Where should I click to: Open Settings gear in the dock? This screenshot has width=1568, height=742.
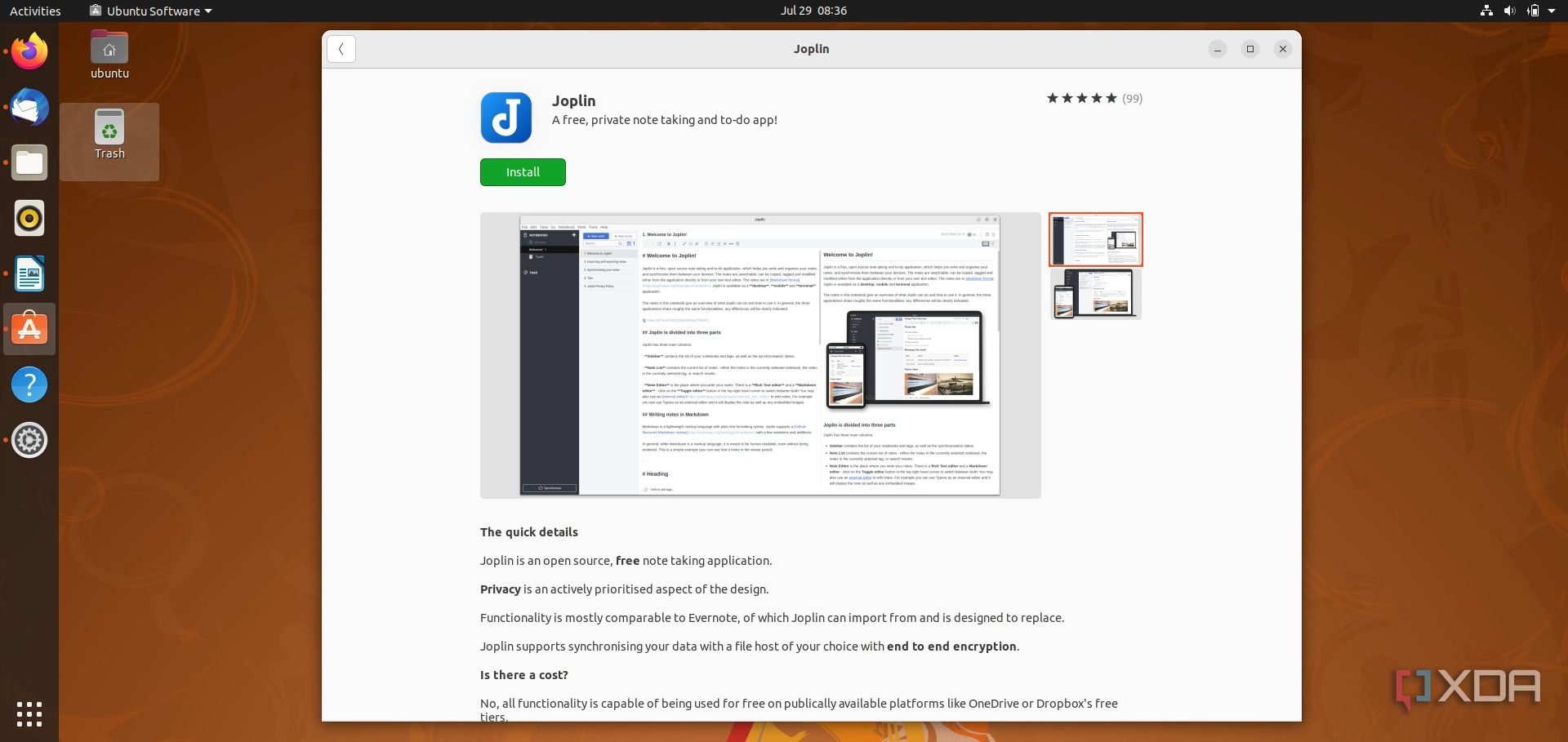[x=29, y=440]
